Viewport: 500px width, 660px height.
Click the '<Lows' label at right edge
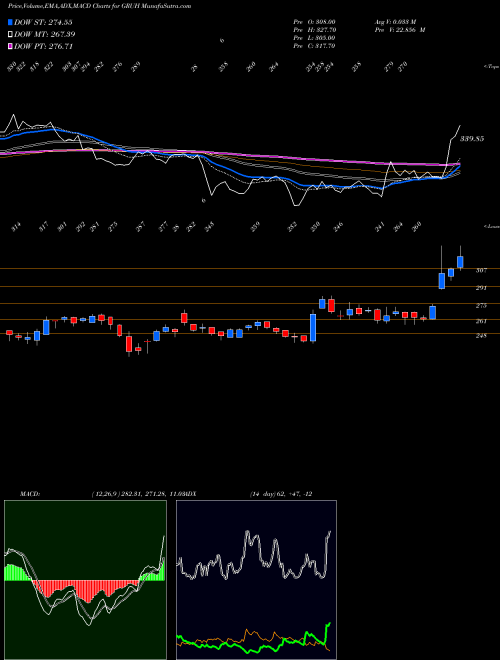(491, 226)
